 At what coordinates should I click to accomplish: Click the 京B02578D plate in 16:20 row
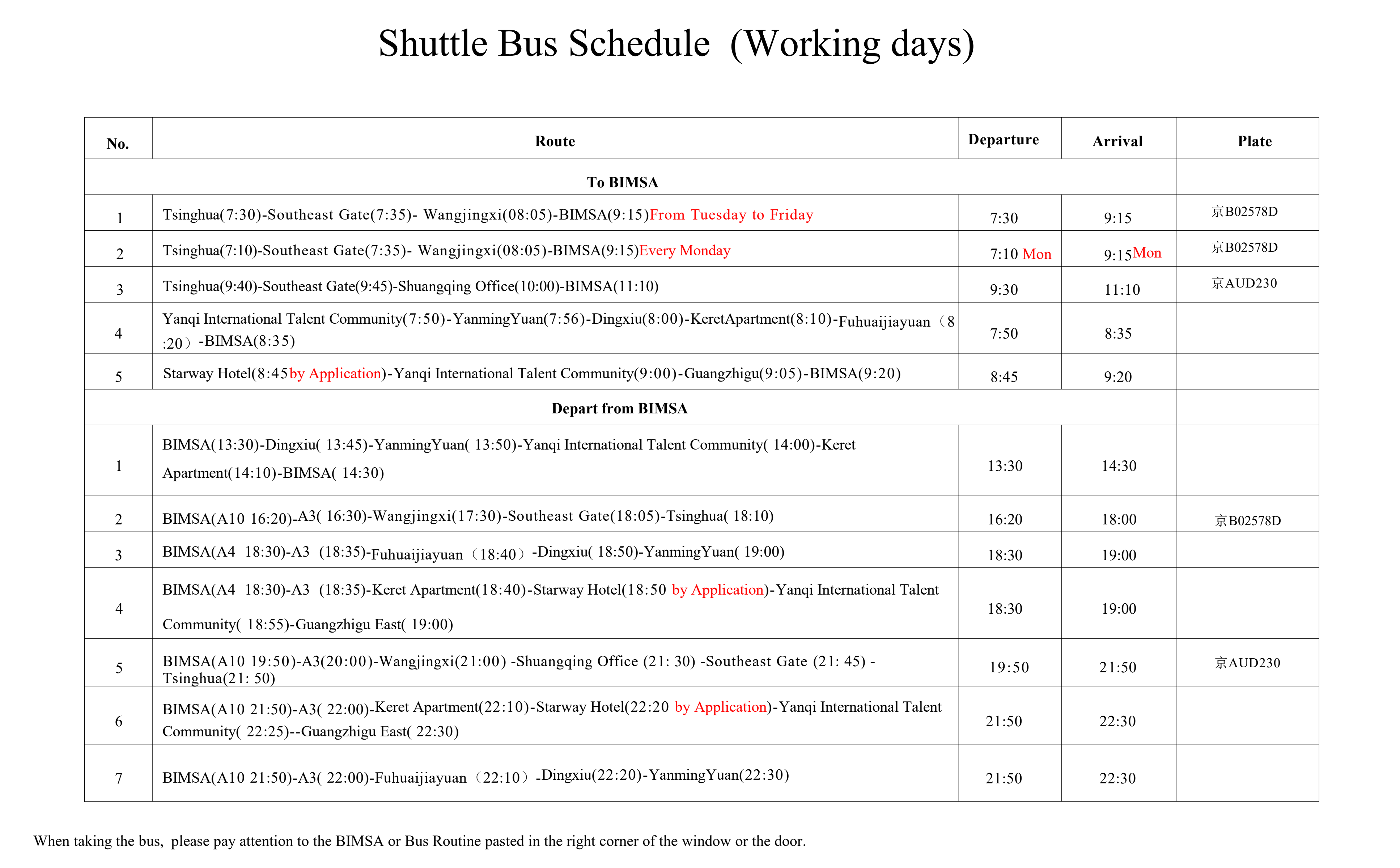pyautogui.click(x=1247, y=521)
